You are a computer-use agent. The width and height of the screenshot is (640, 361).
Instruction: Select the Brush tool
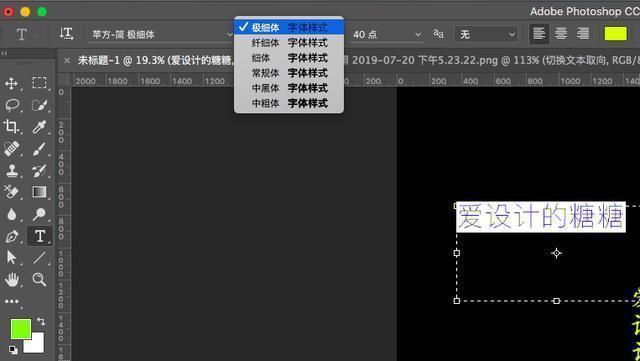(x=39, y=149)
